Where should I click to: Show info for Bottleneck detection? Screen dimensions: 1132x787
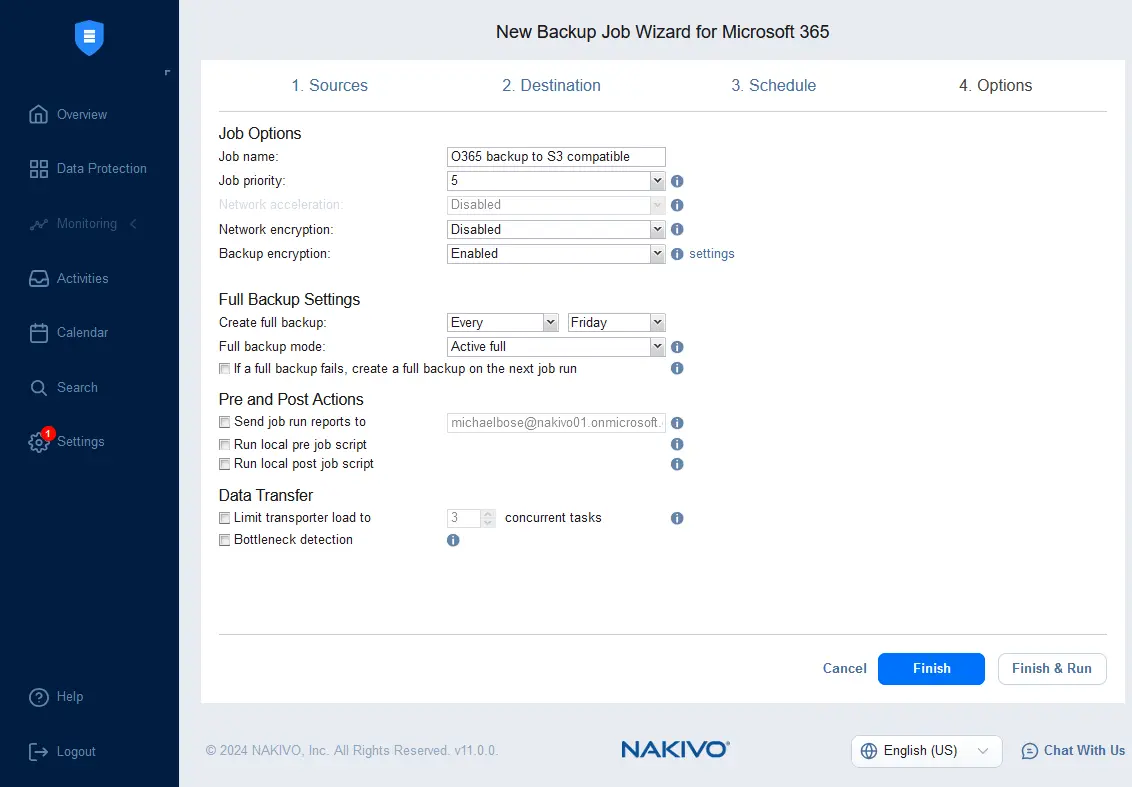click(453, 540)
